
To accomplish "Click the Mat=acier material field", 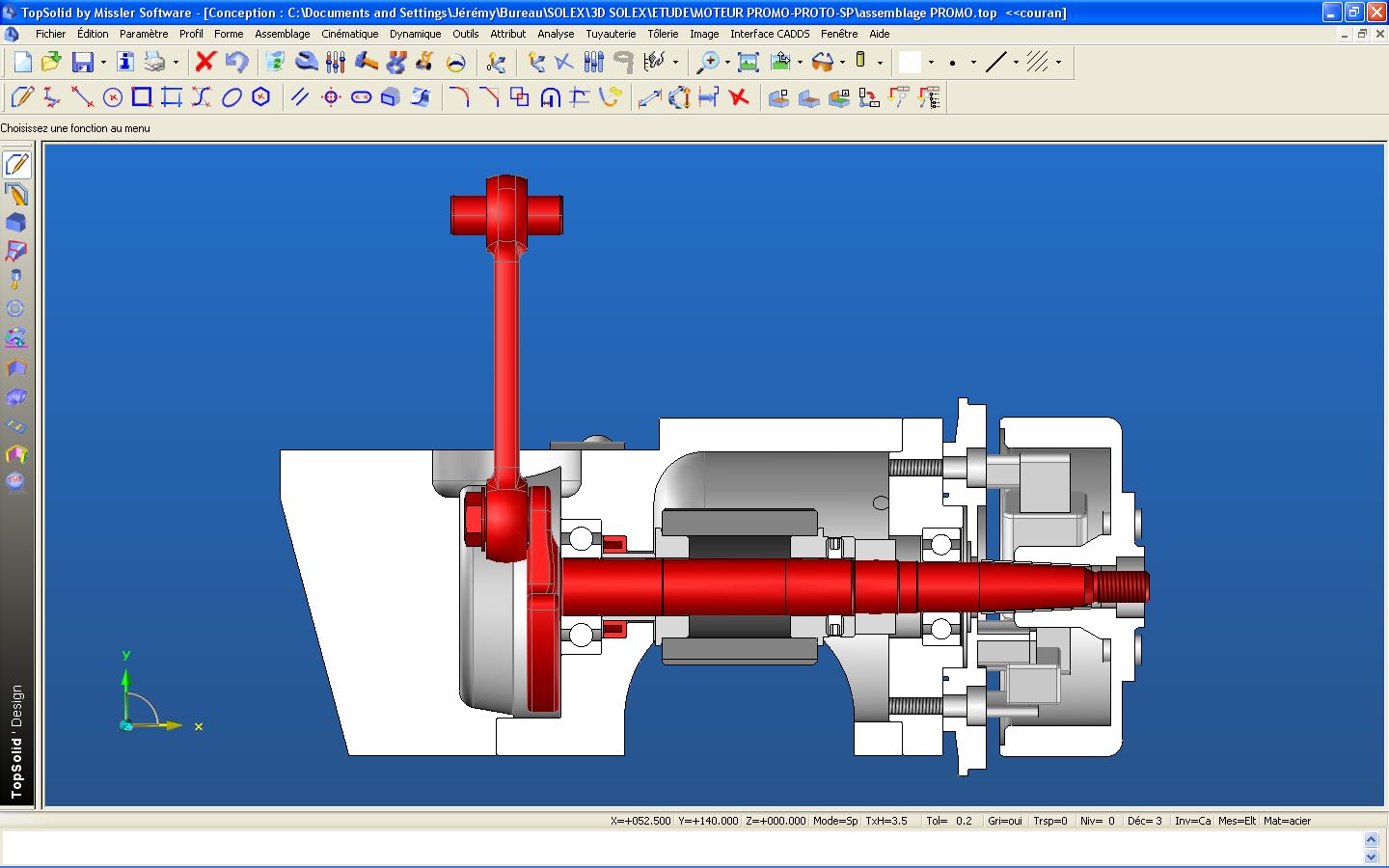I will (x=1287, y=821).
